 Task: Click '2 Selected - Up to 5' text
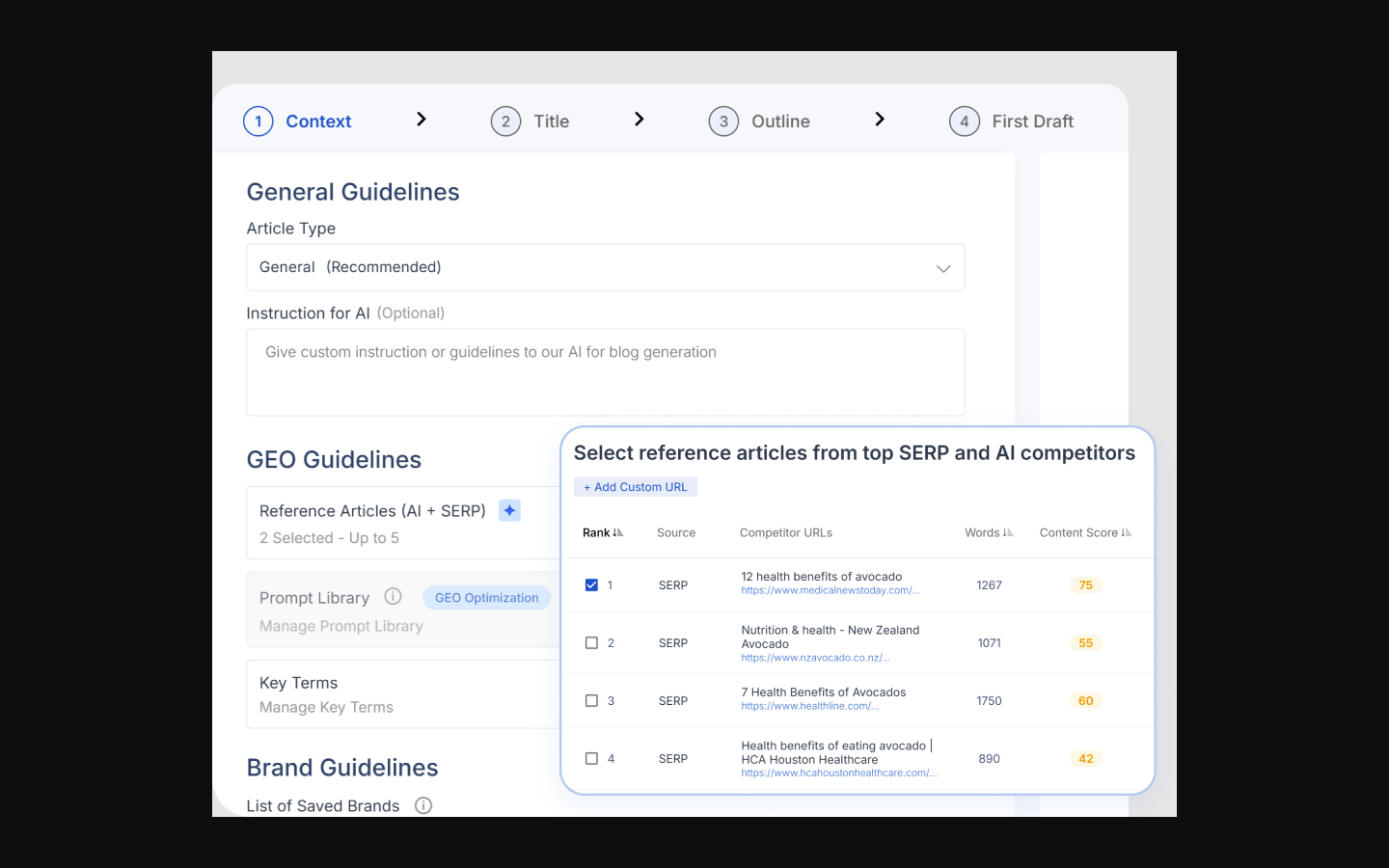(329, 538)
